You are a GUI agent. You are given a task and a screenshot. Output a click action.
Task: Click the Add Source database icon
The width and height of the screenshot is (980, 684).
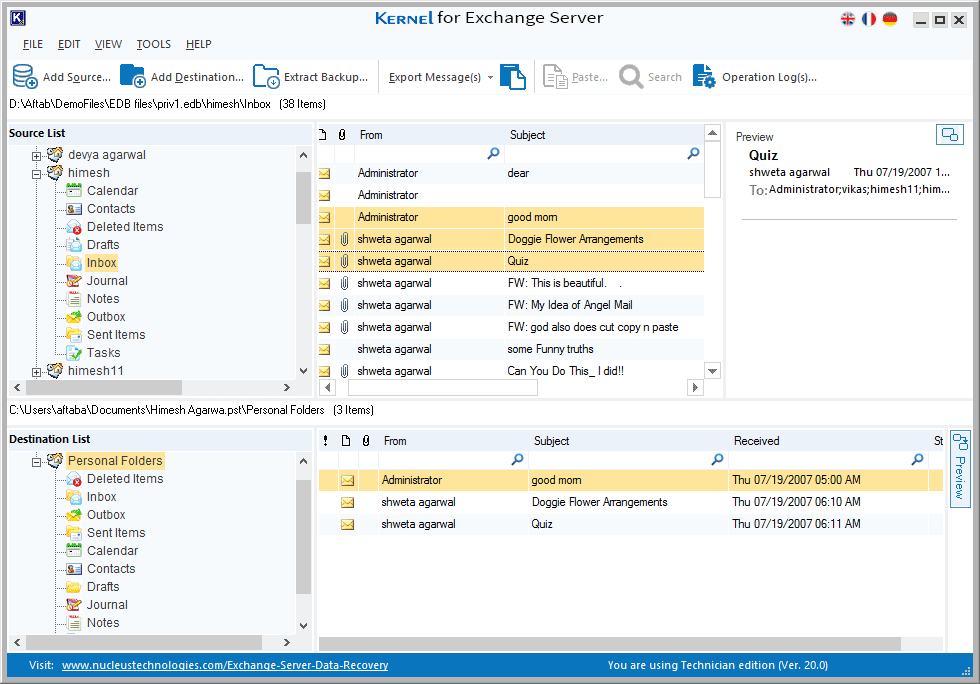25,77
